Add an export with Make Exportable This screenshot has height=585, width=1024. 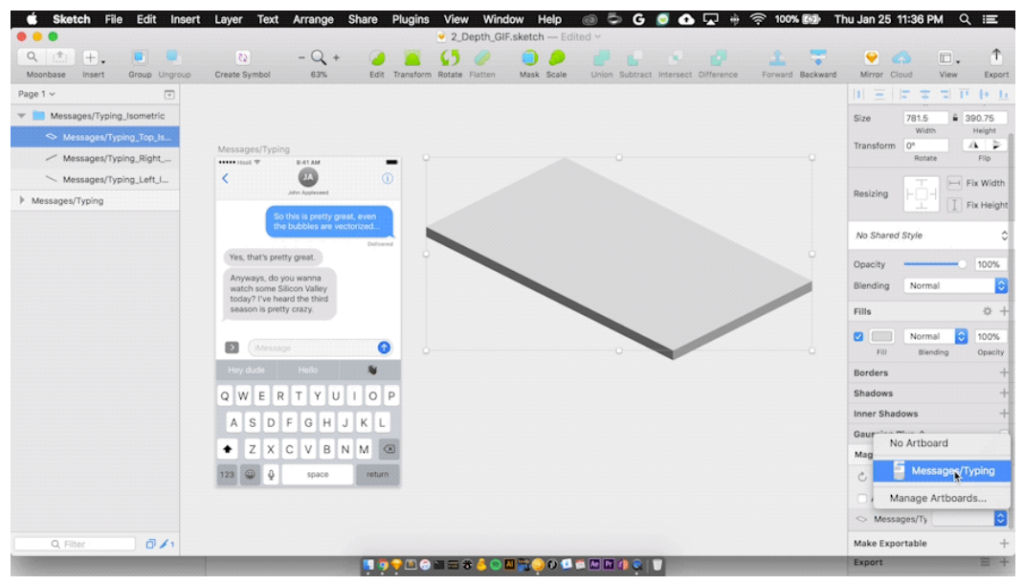pyautogui.click(x=1004, y=543)
